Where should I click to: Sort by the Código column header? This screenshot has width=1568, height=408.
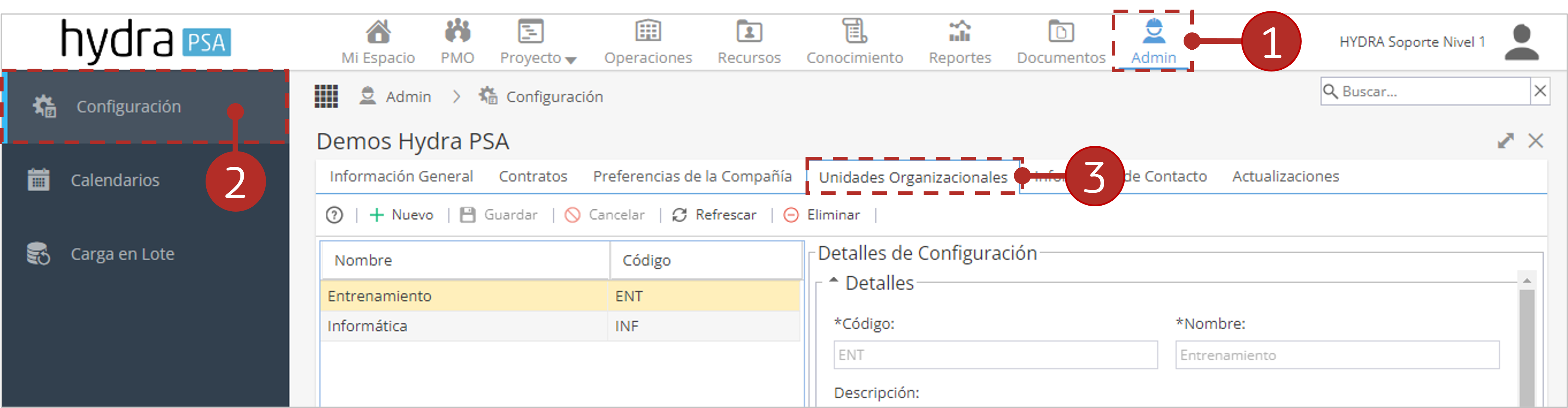click(706, 261)
